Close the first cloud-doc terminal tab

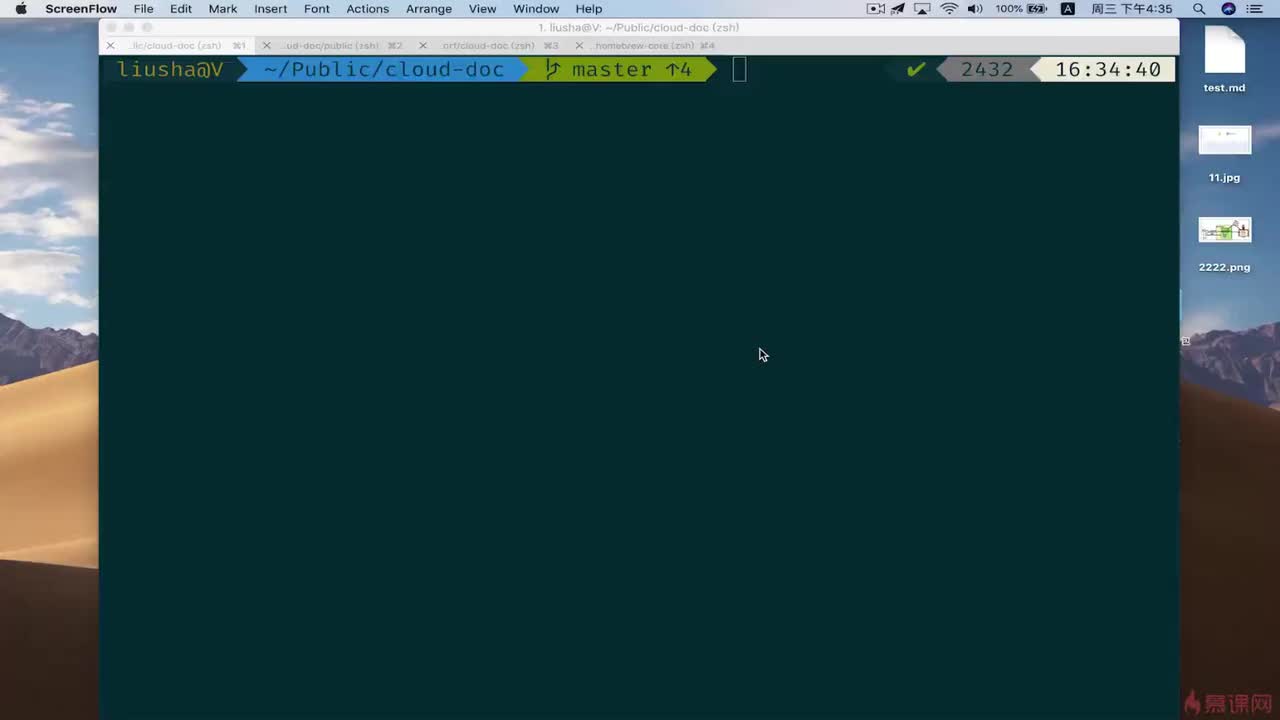(x=110, y=45)
